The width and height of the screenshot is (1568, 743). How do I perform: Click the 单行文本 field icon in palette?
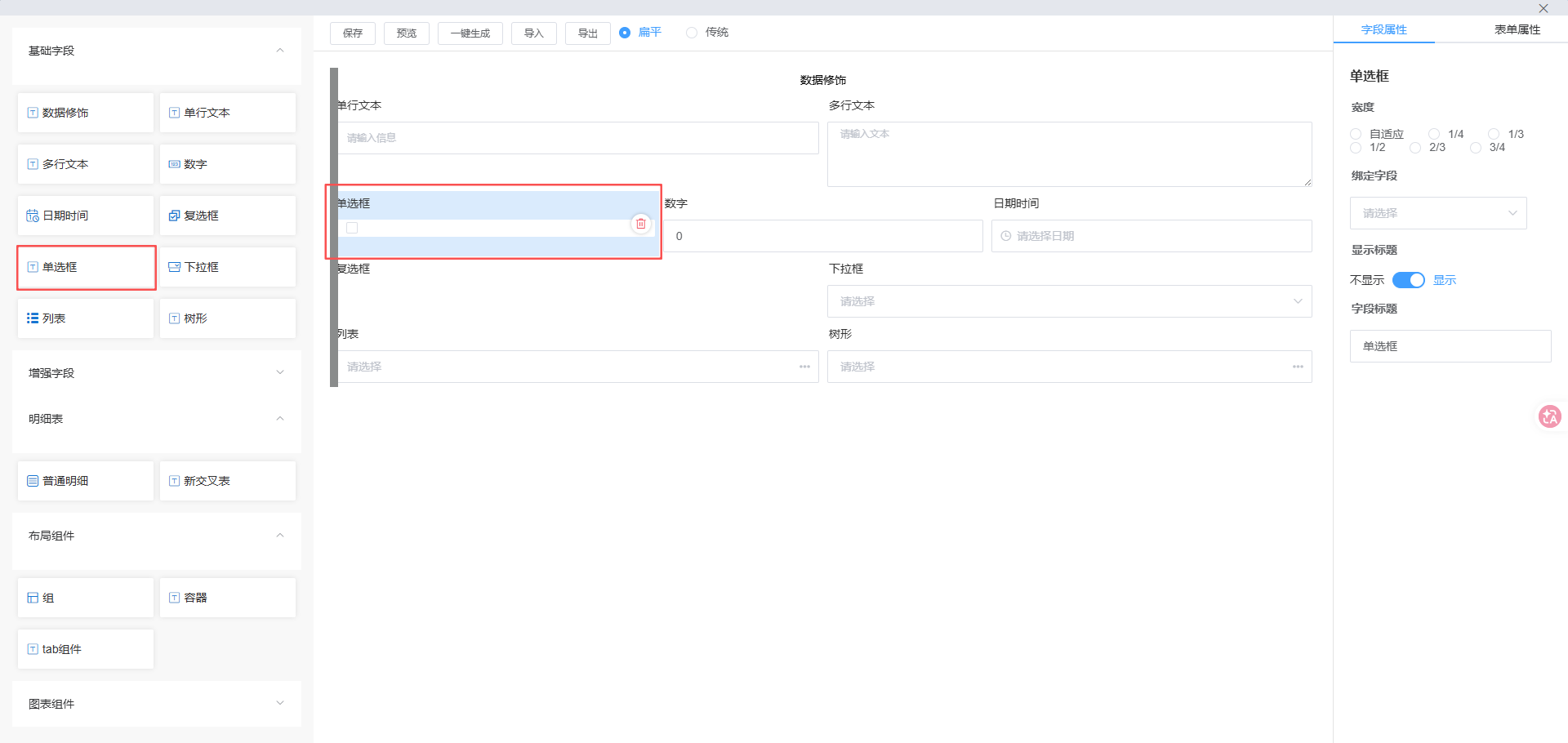point(174,113)
